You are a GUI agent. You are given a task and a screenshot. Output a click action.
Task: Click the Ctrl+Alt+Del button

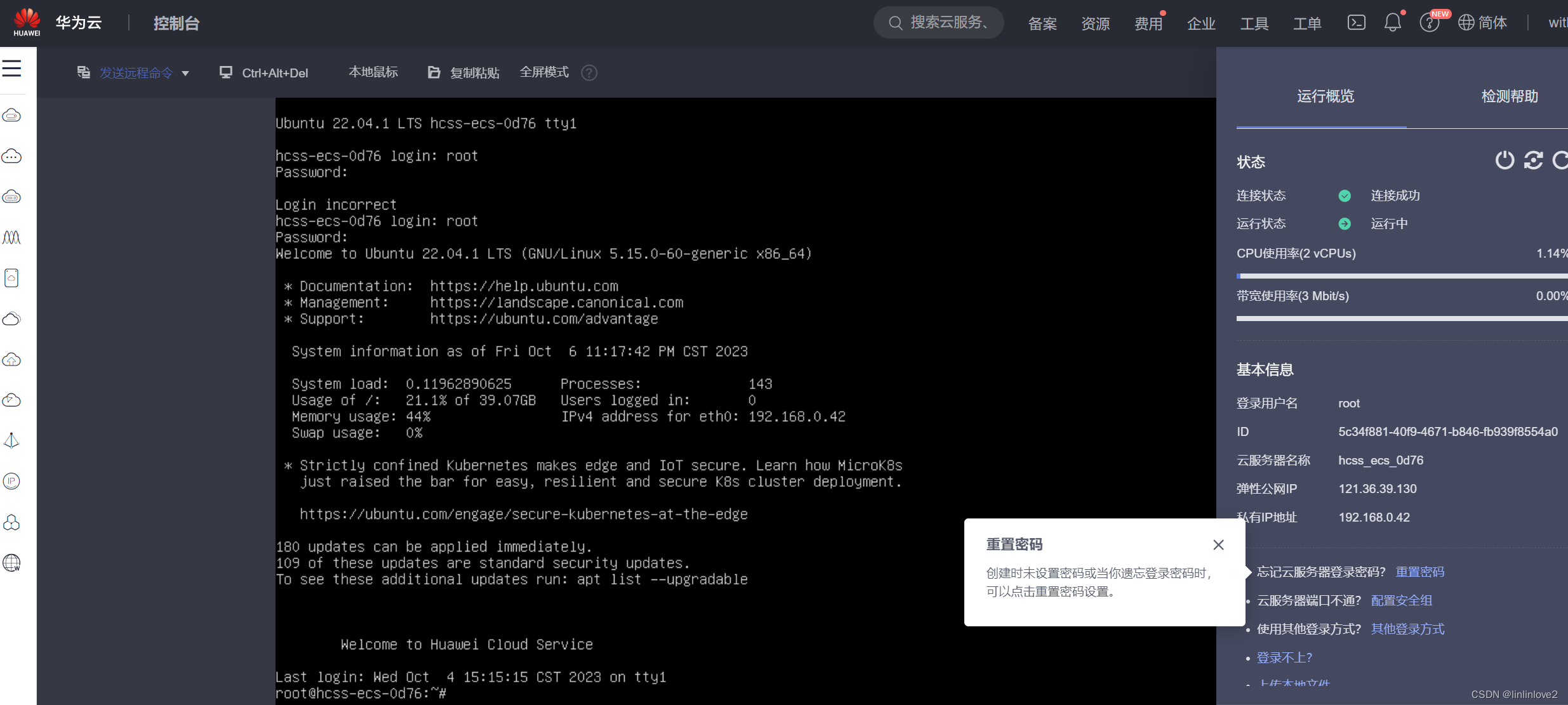(x=264, y=73)
